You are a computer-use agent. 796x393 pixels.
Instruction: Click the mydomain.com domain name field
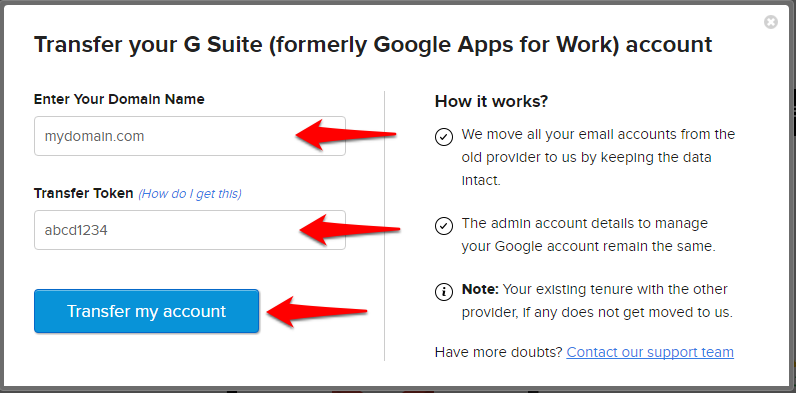[x=190, y=136]
